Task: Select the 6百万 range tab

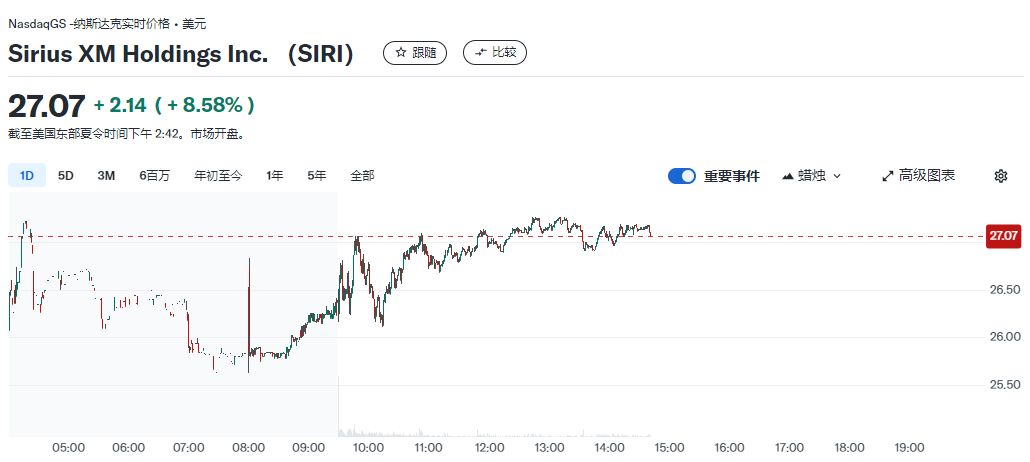Action: 154,175
